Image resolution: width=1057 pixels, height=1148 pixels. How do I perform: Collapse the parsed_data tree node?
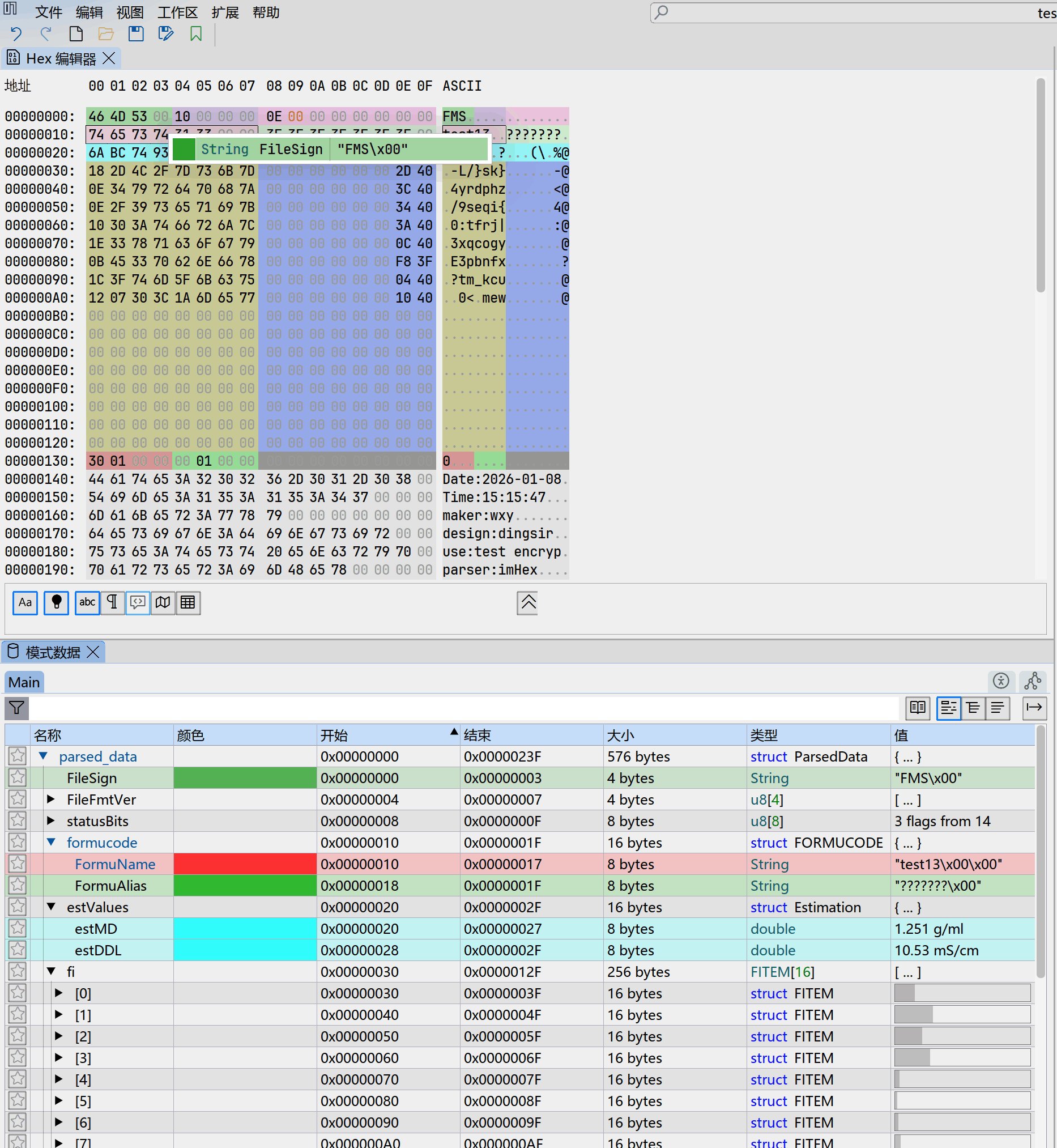pos(43,756)
